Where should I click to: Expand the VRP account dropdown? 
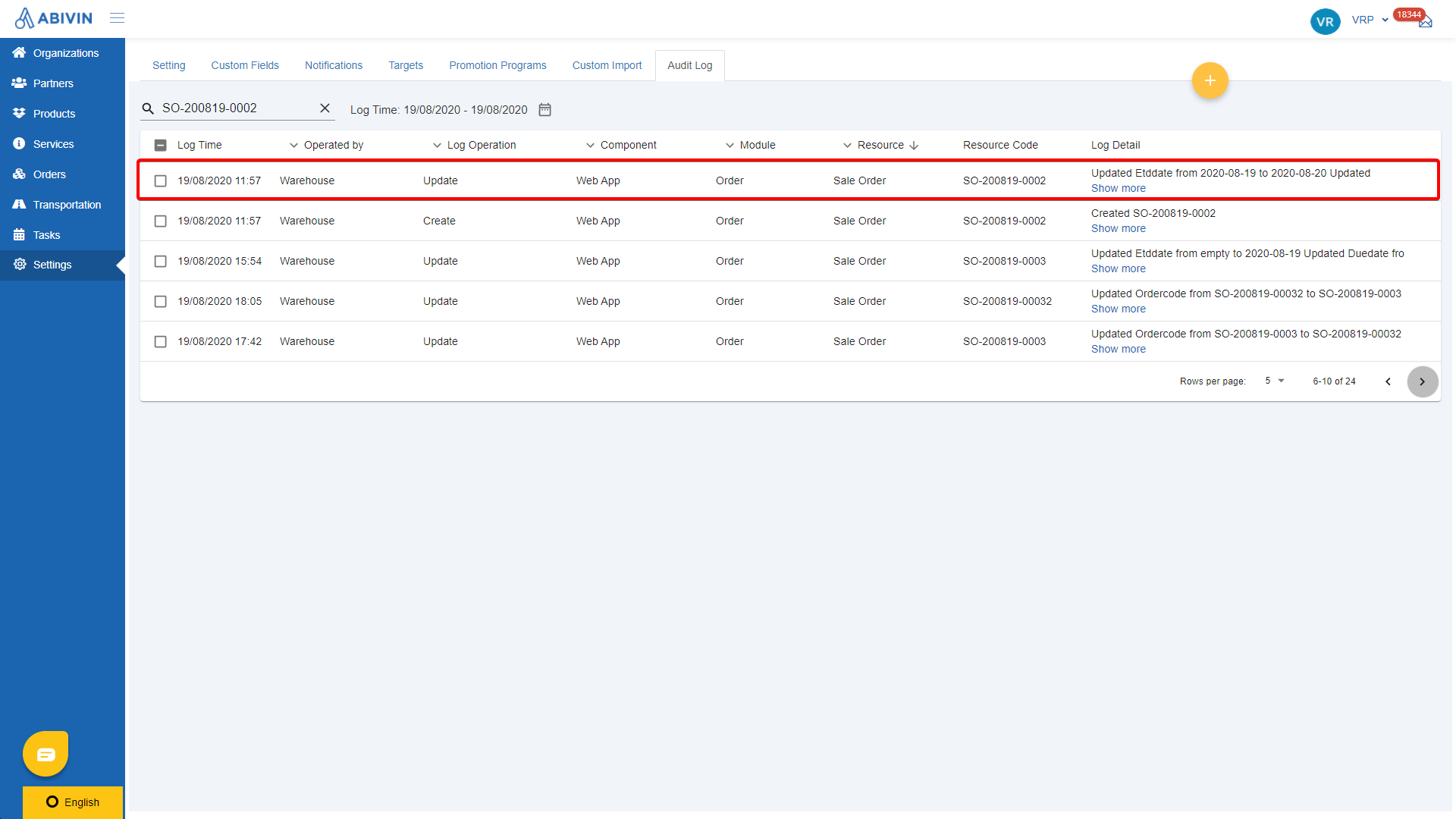1370,20
